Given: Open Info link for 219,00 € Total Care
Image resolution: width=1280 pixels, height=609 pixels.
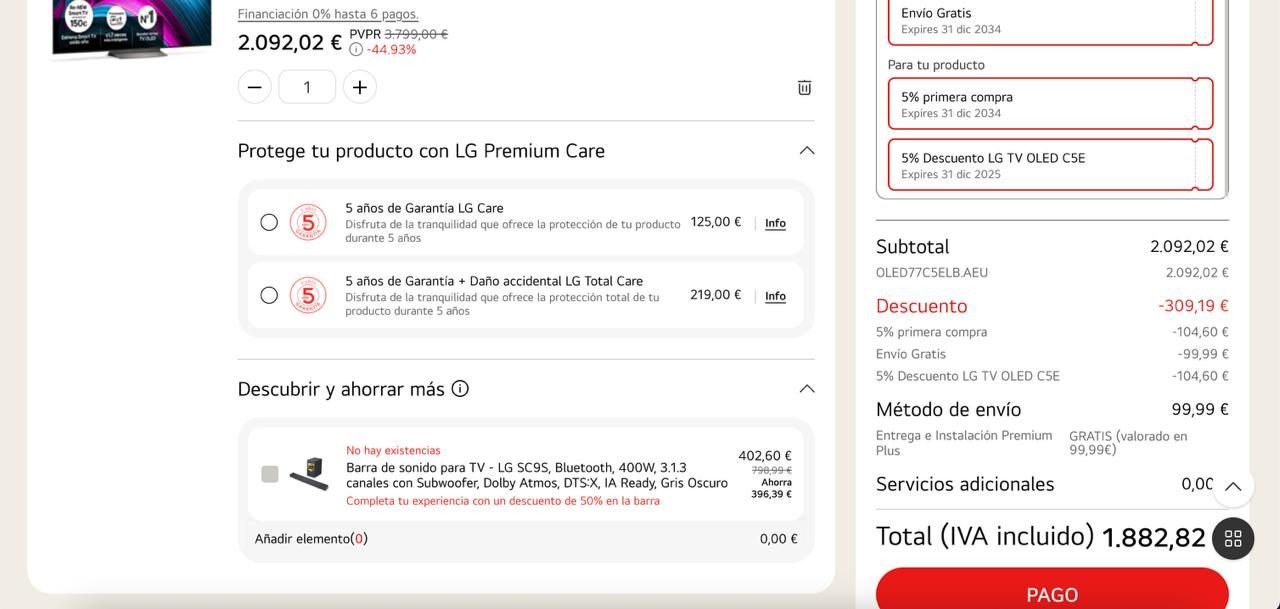Looking at the screenshot, I should (x=775, y=296).
